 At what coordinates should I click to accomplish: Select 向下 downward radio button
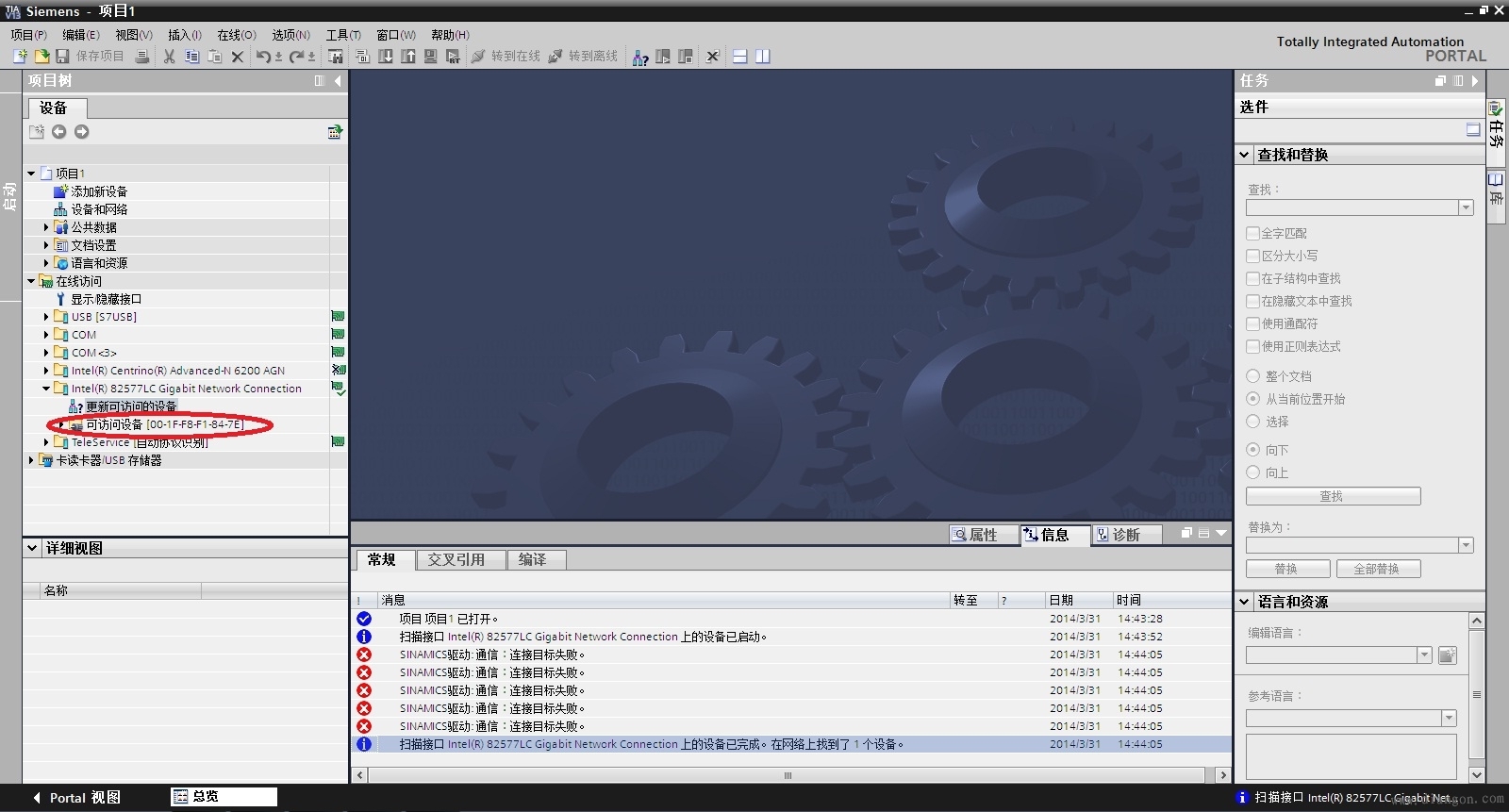pos(1253,450)
